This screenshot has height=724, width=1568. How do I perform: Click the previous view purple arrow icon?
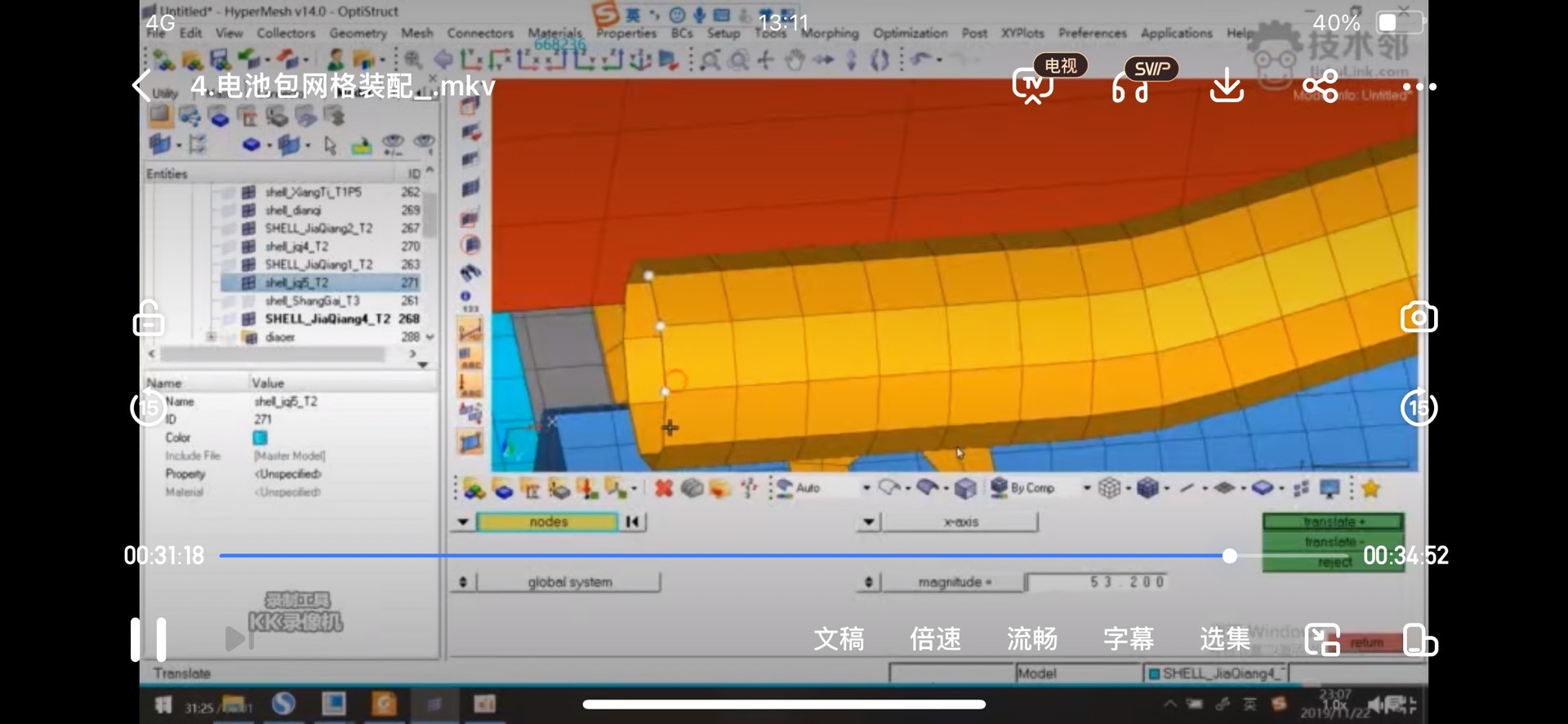[443, 60]
